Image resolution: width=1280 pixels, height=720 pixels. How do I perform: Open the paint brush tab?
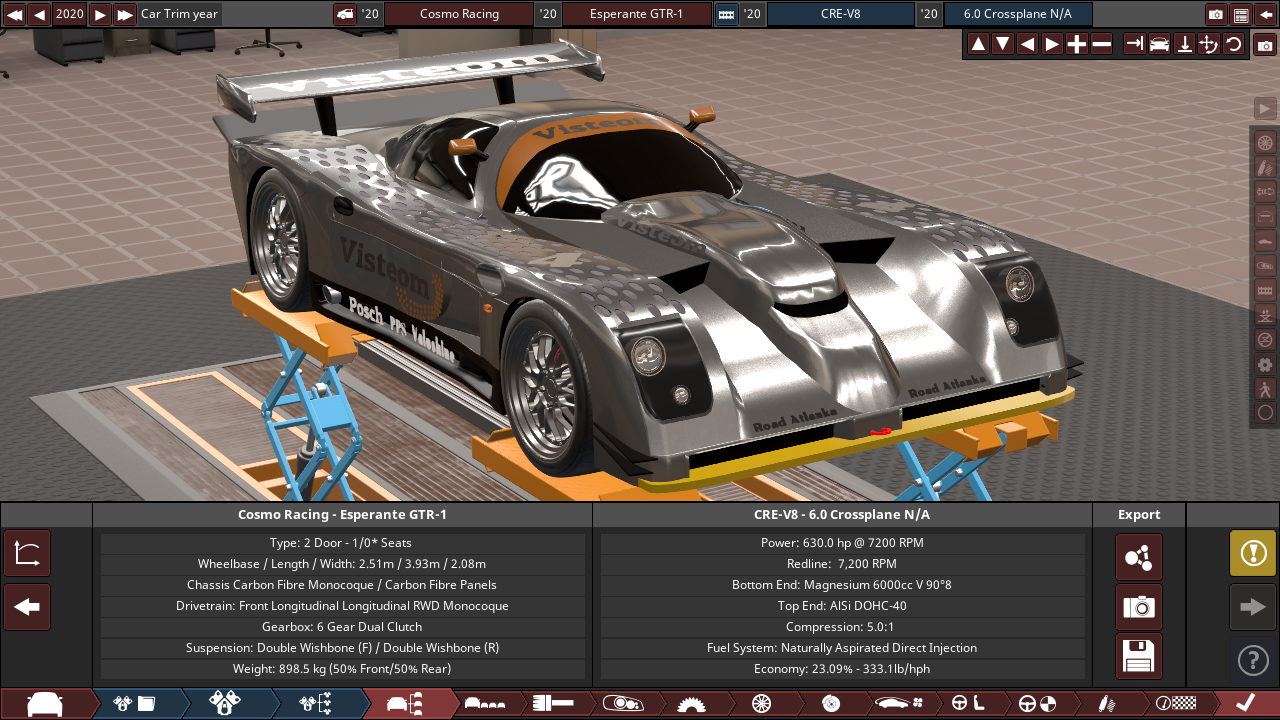(553, 704)
